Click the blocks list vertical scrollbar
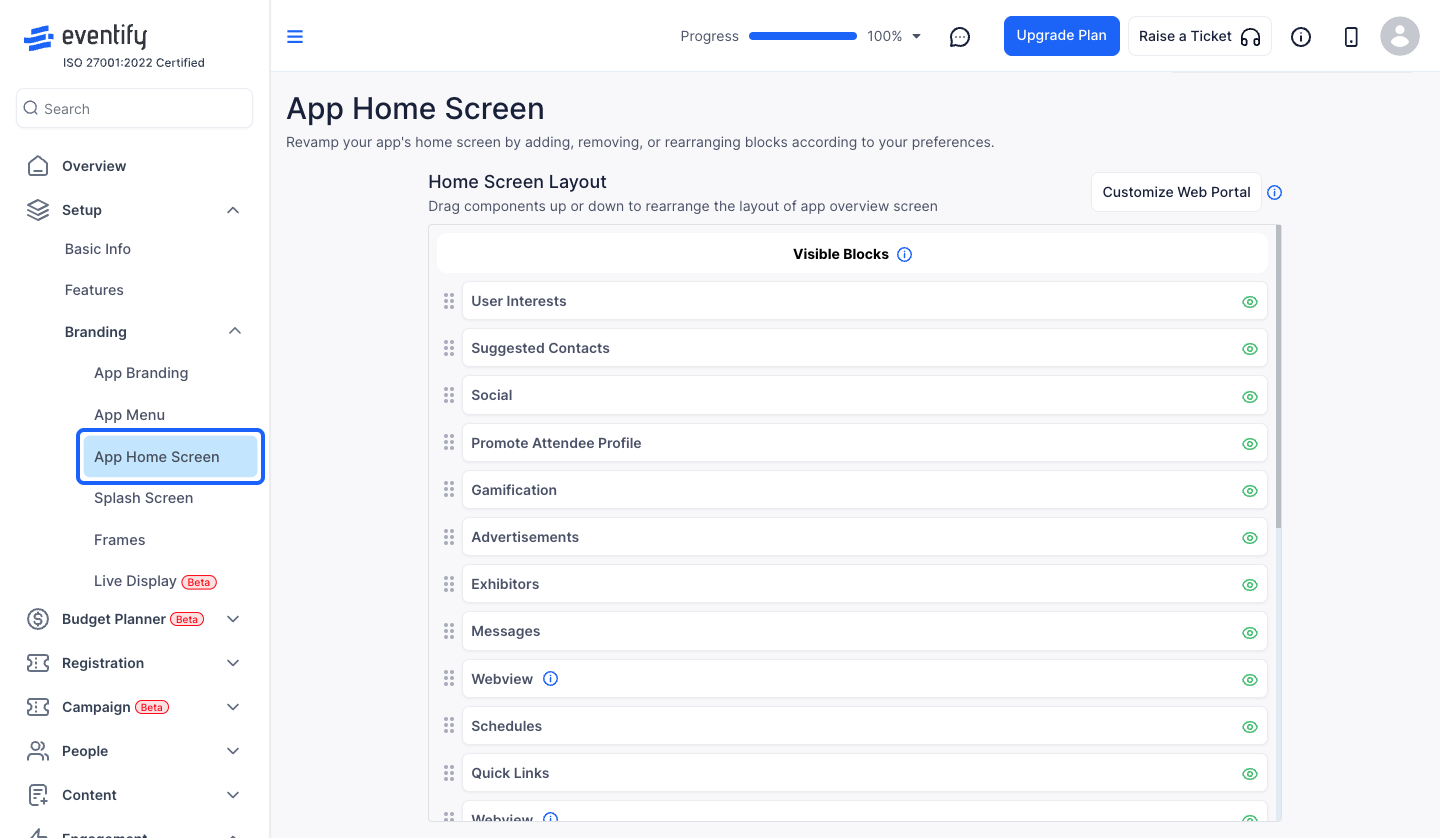1440x838 pixels. (x=1278, y=377)
